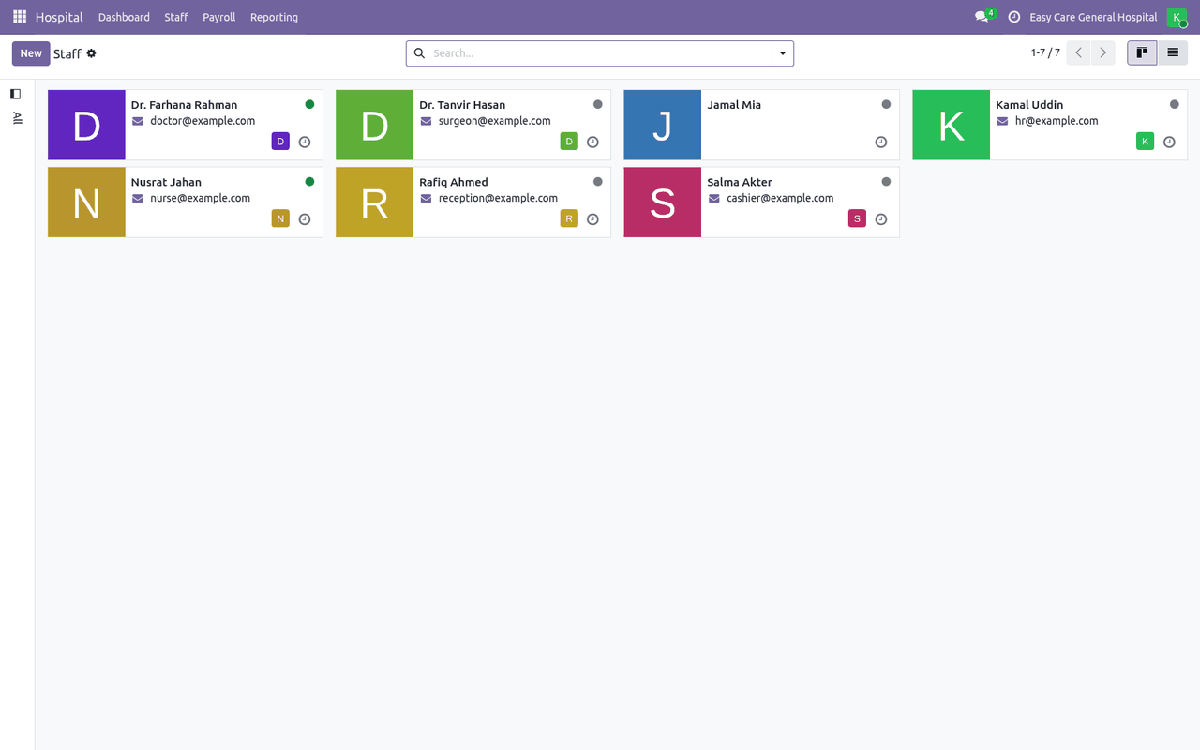
Task: Click the New button
Action: (x=31, y=53)
